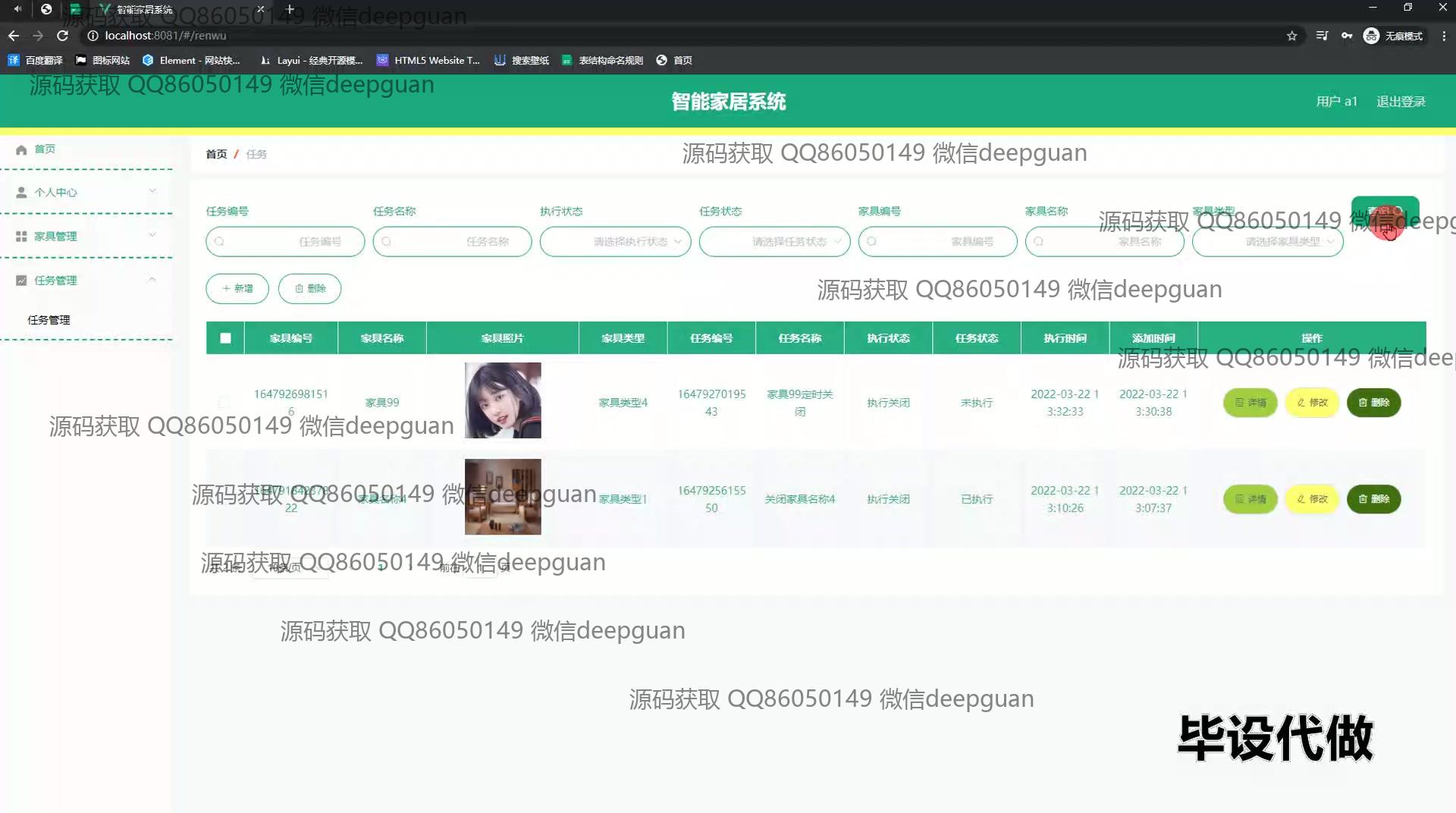Click the 新增 button
Viewport: 1456px width, 813px height.
[237, 289]
